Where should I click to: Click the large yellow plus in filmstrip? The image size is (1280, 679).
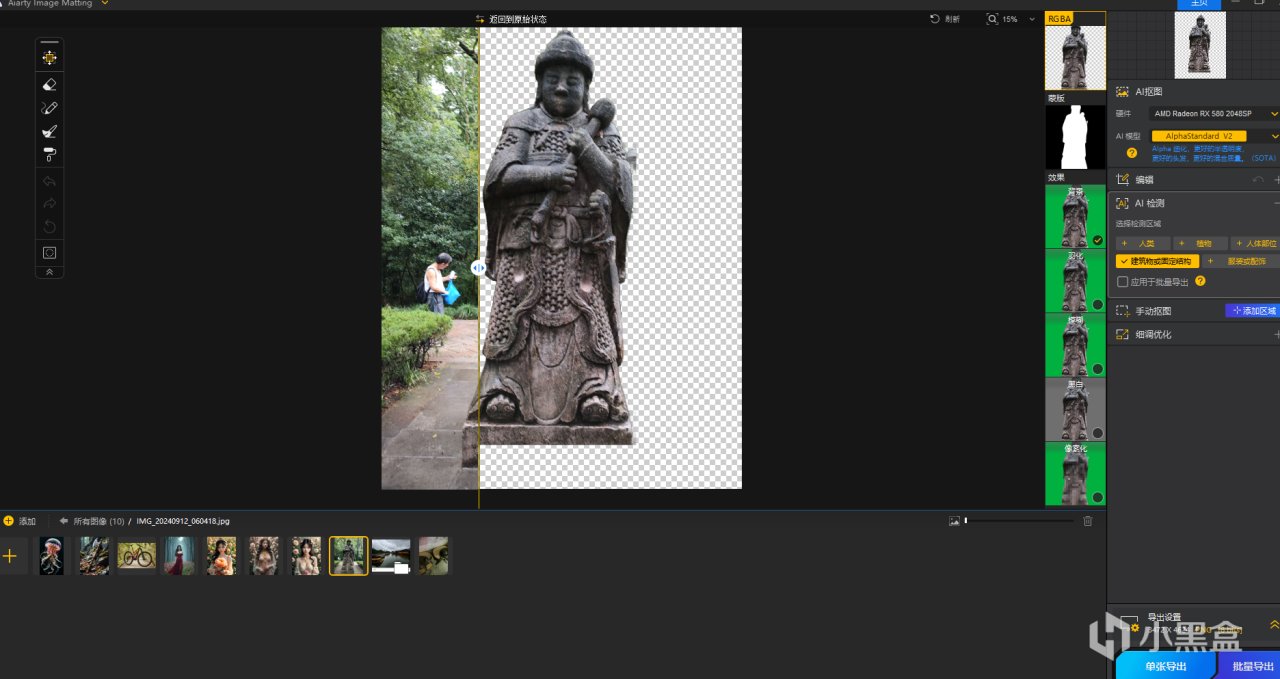click(10, 556)
